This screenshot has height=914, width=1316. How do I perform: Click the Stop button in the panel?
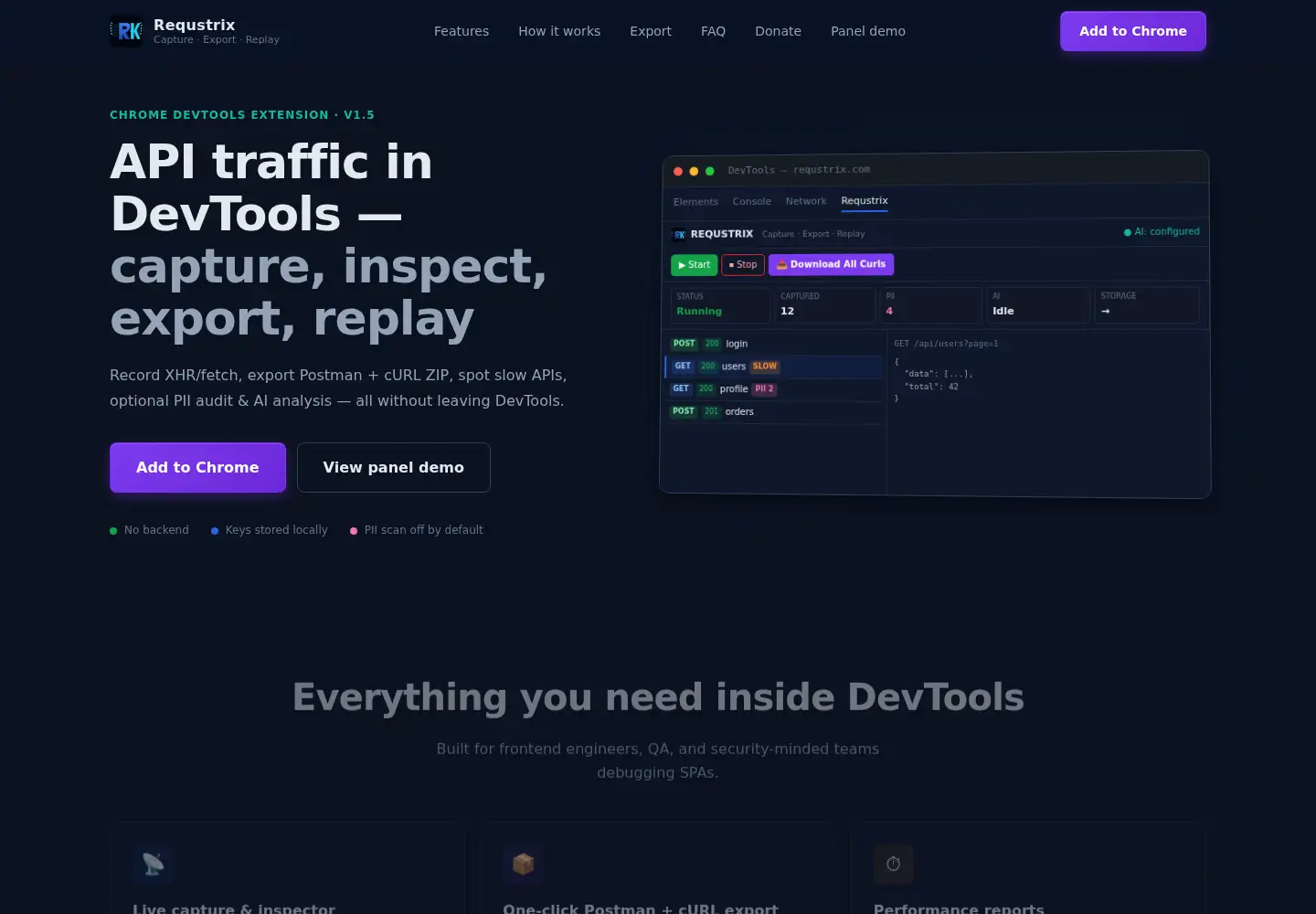click(743, 265)
